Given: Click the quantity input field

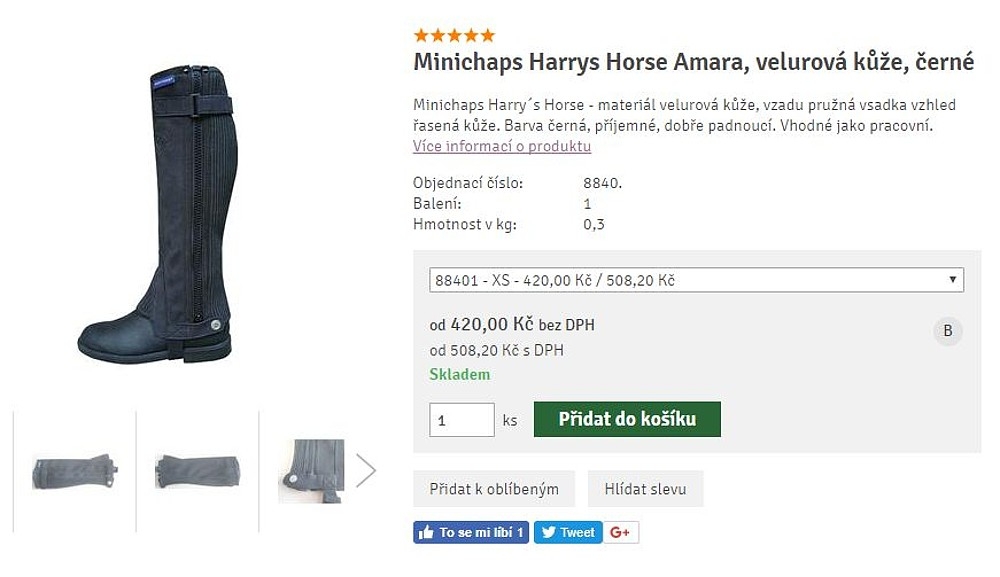Looking at the screenshot, I should point(461,420).
